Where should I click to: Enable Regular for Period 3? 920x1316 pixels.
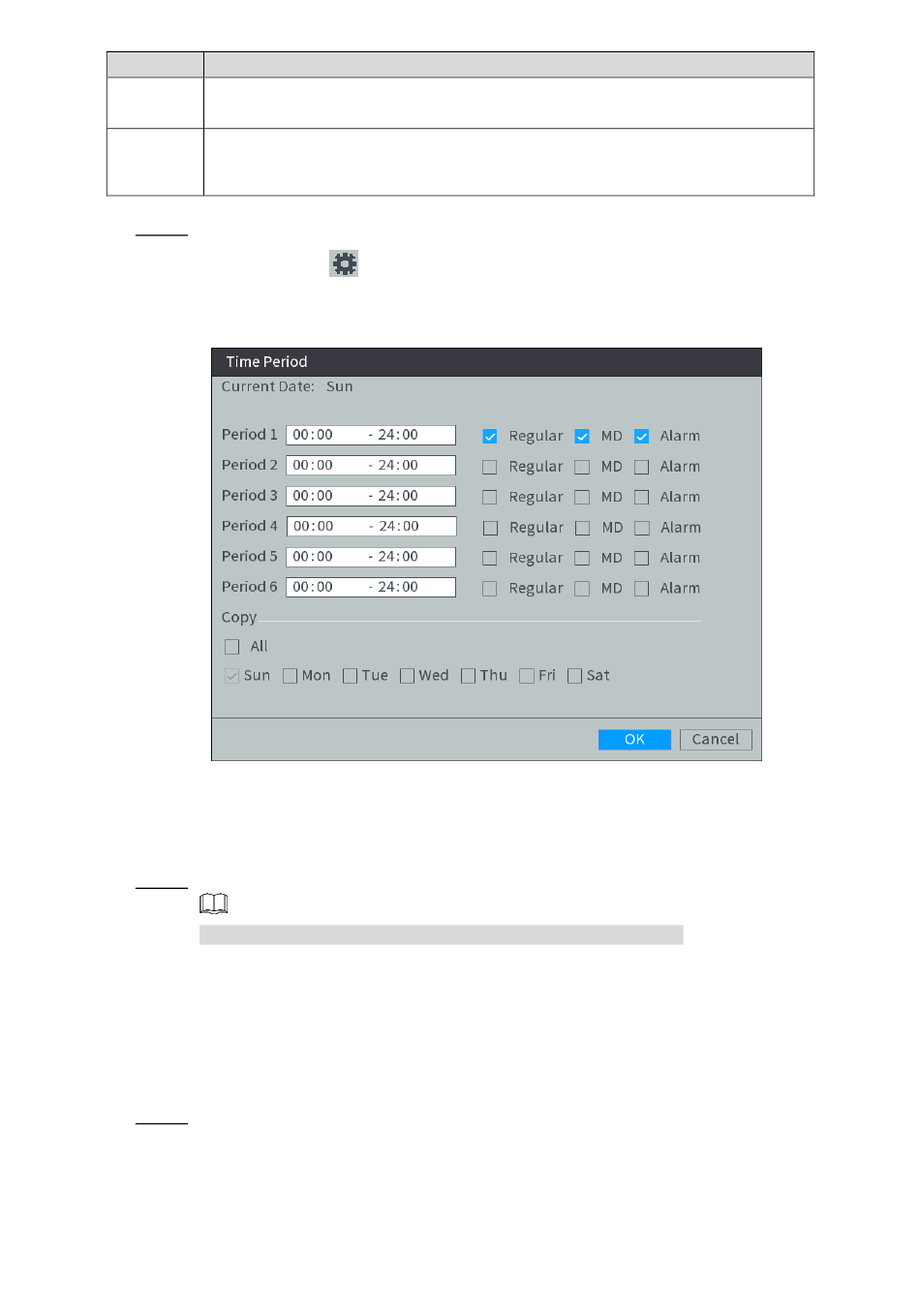(490, 498)
